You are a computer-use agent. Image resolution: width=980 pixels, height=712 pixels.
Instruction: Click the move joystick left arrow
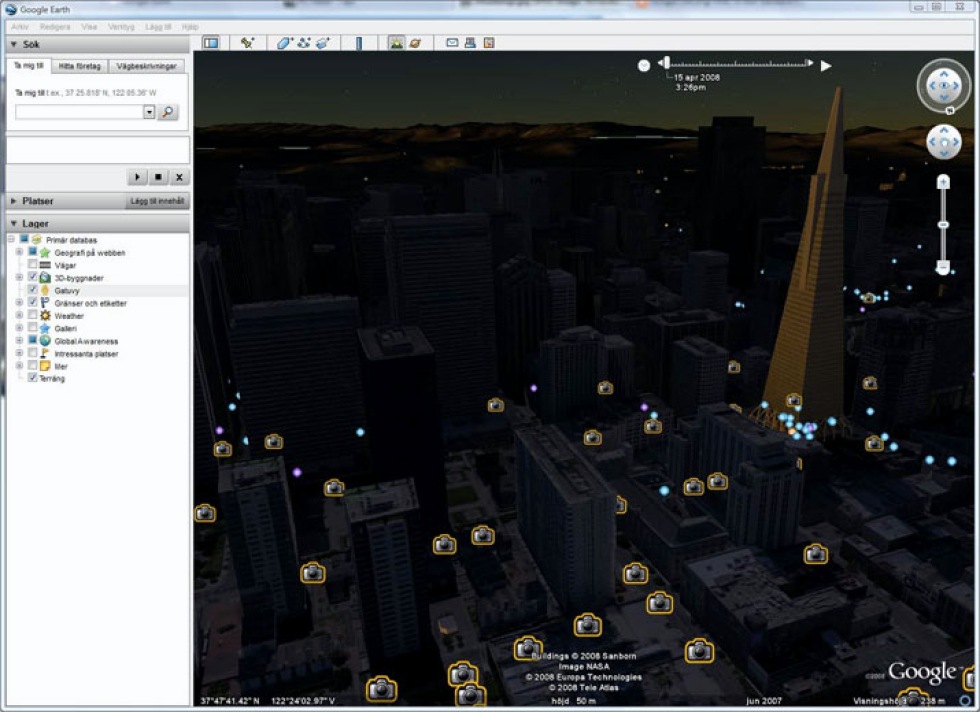[x=932, y=142]
